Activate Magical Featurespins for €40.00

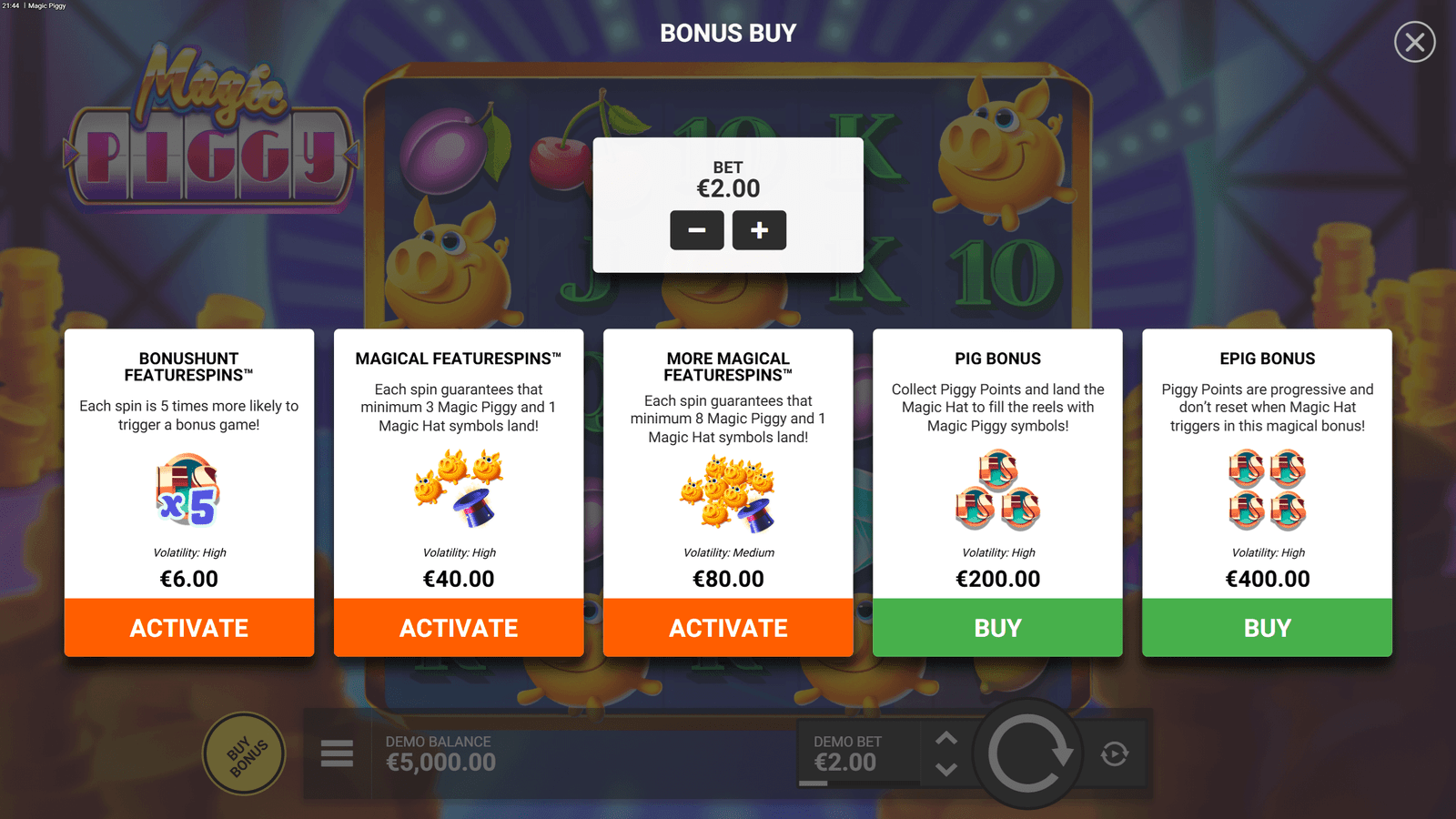coord(459,628)
